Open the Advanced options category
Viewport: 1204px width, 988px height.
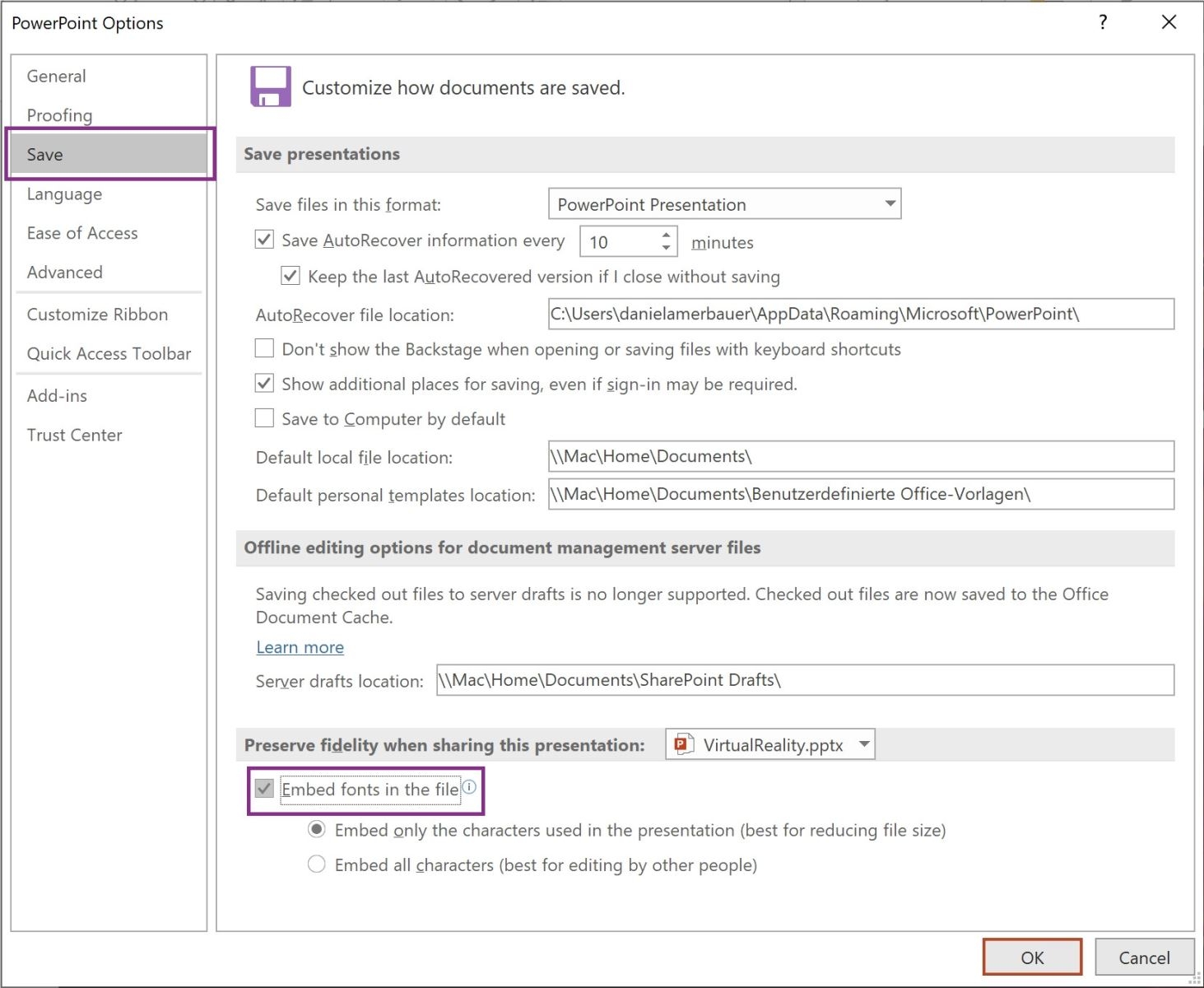tap(65, 273)
